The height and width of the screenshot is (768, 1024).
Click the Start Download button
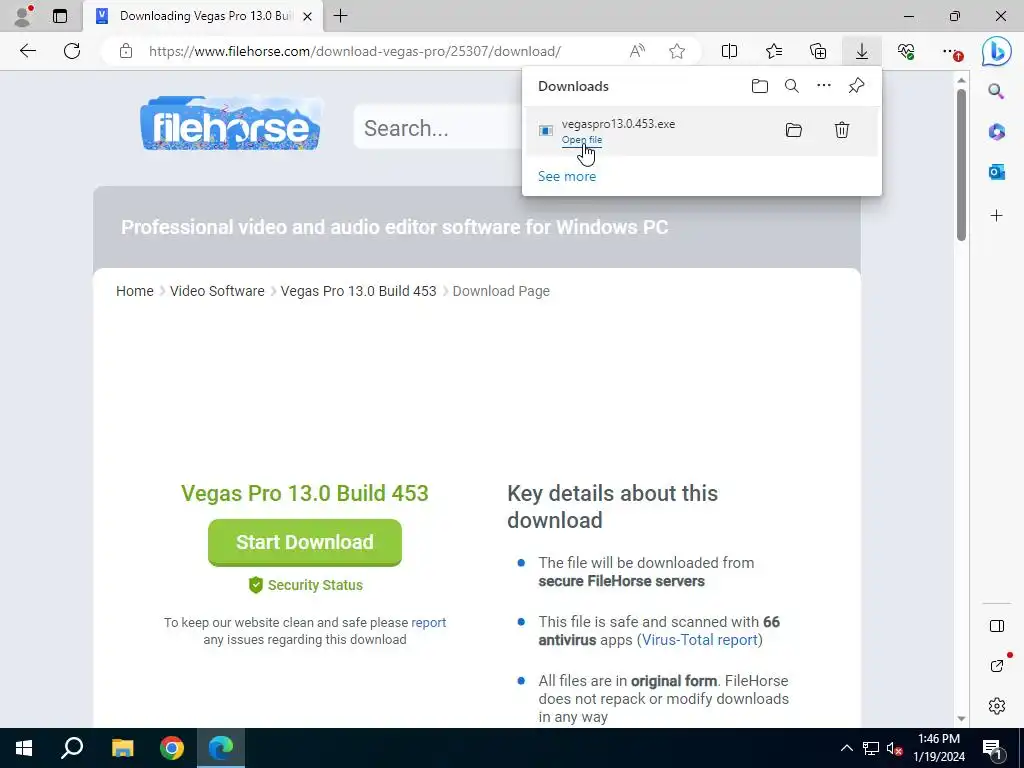click(x=304, y=542)
